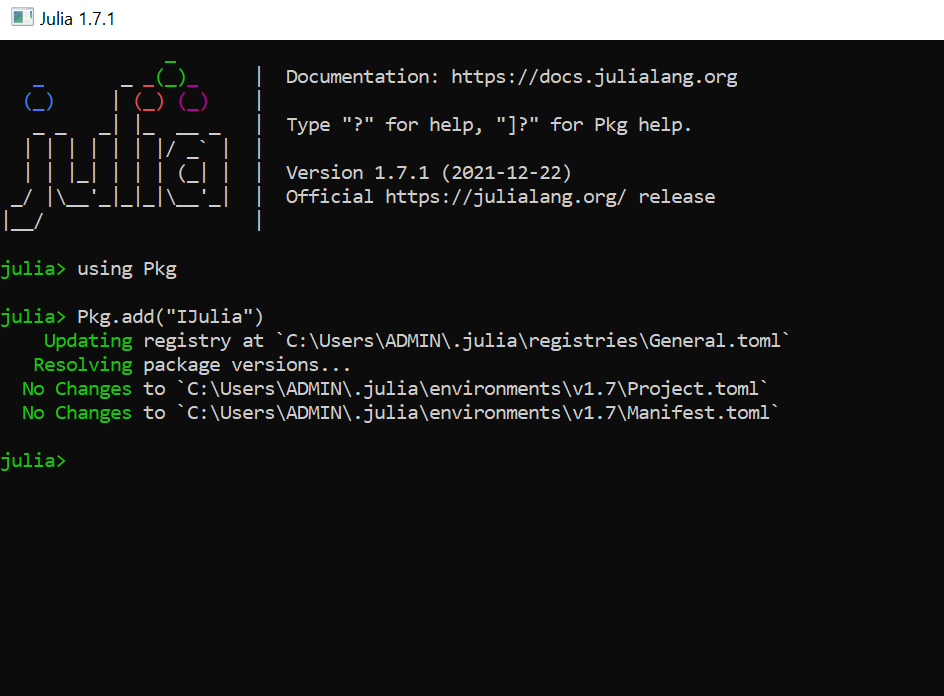
Task: Click the "Version 1.7.1 (2021-12-22)" text
Action: tap(430, 172)
